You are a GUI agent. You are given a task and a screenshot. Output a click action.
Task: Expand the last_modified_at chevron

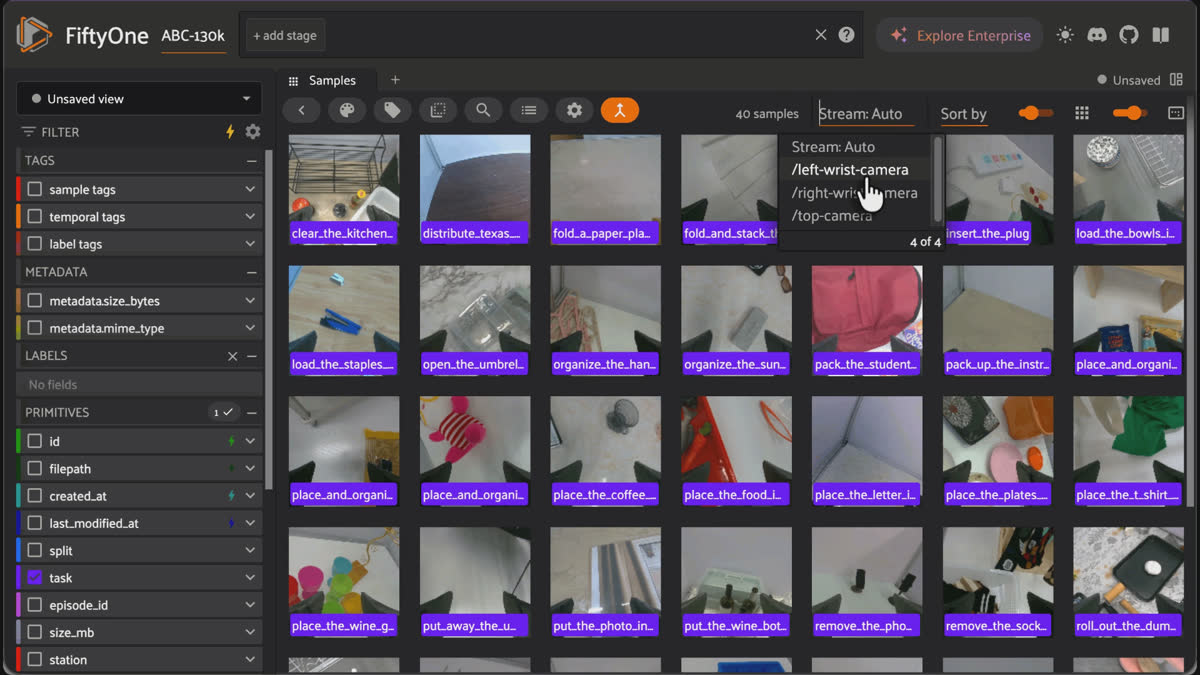tap(250, 523)
